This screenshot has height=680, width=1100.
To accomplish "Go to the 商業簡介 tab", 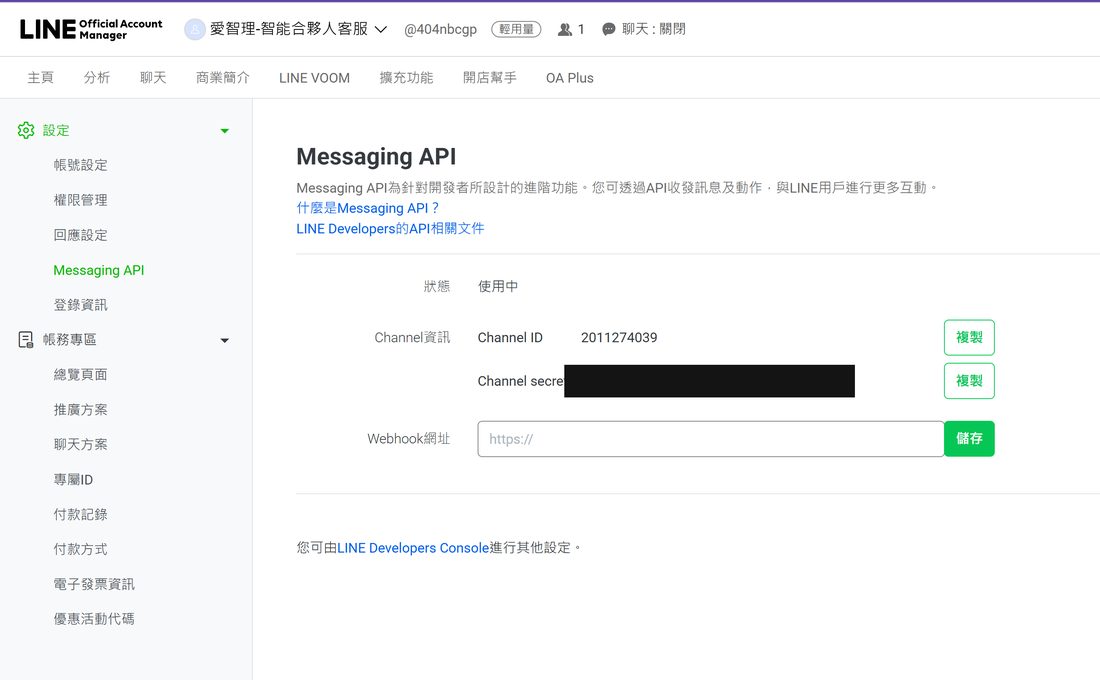I will (222, 78).
